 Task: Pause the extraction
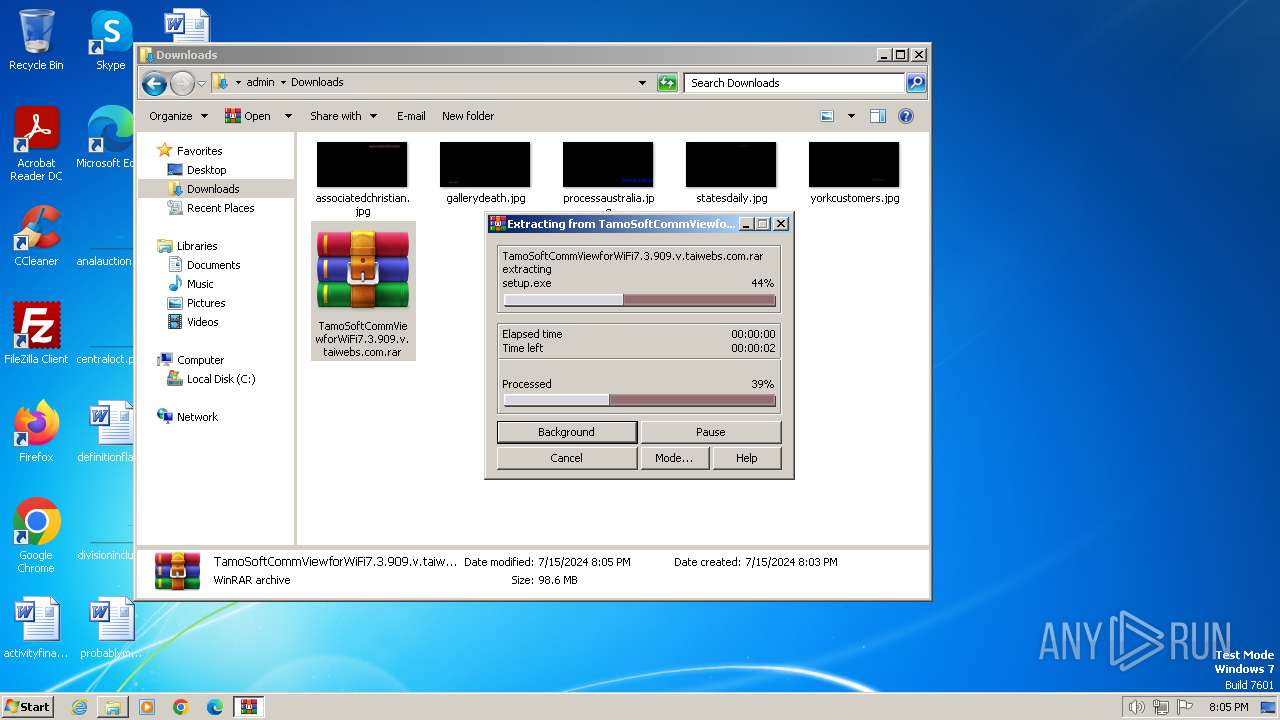click(710, 432)
